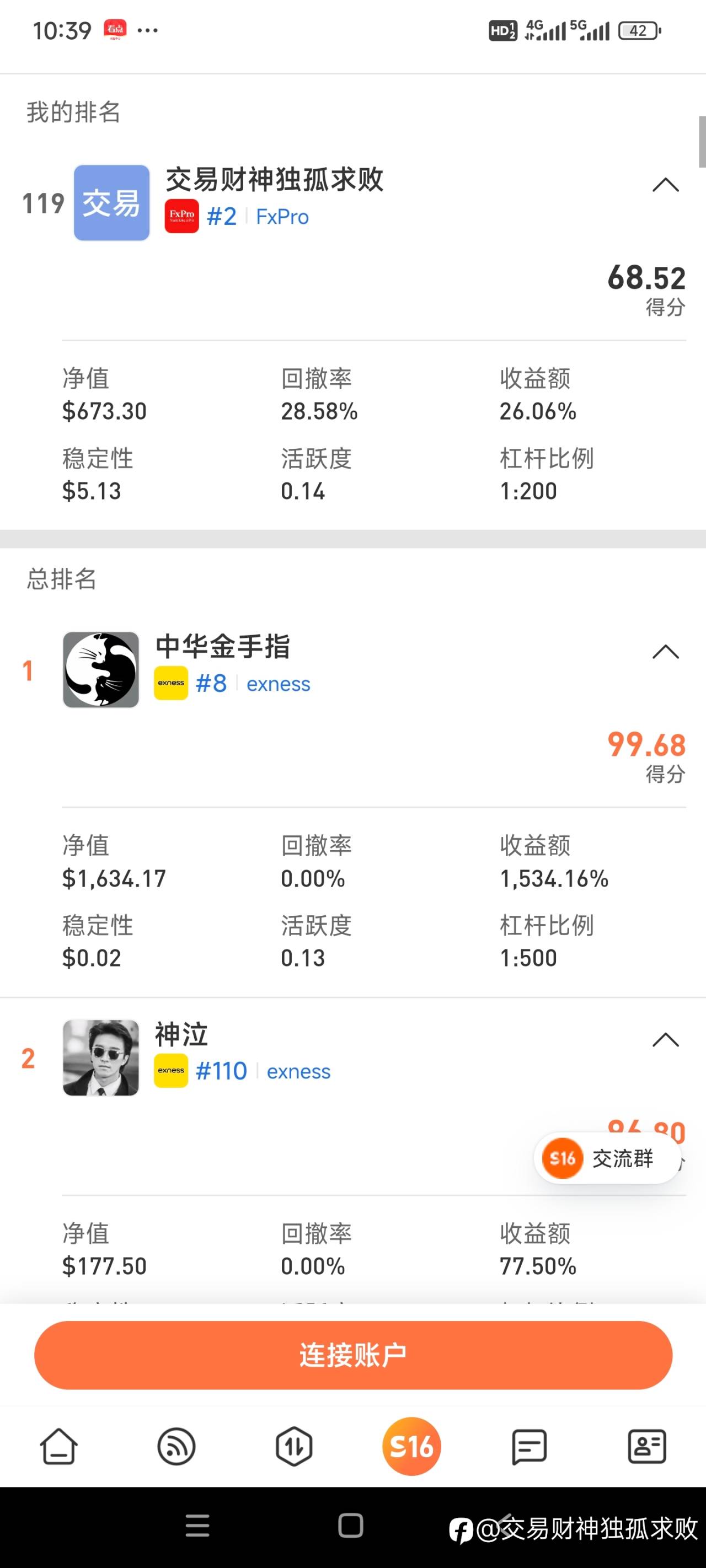Open #2 FxPro account link
Image resolution: width=706 pixels, height=1568 pixels.
258,217
